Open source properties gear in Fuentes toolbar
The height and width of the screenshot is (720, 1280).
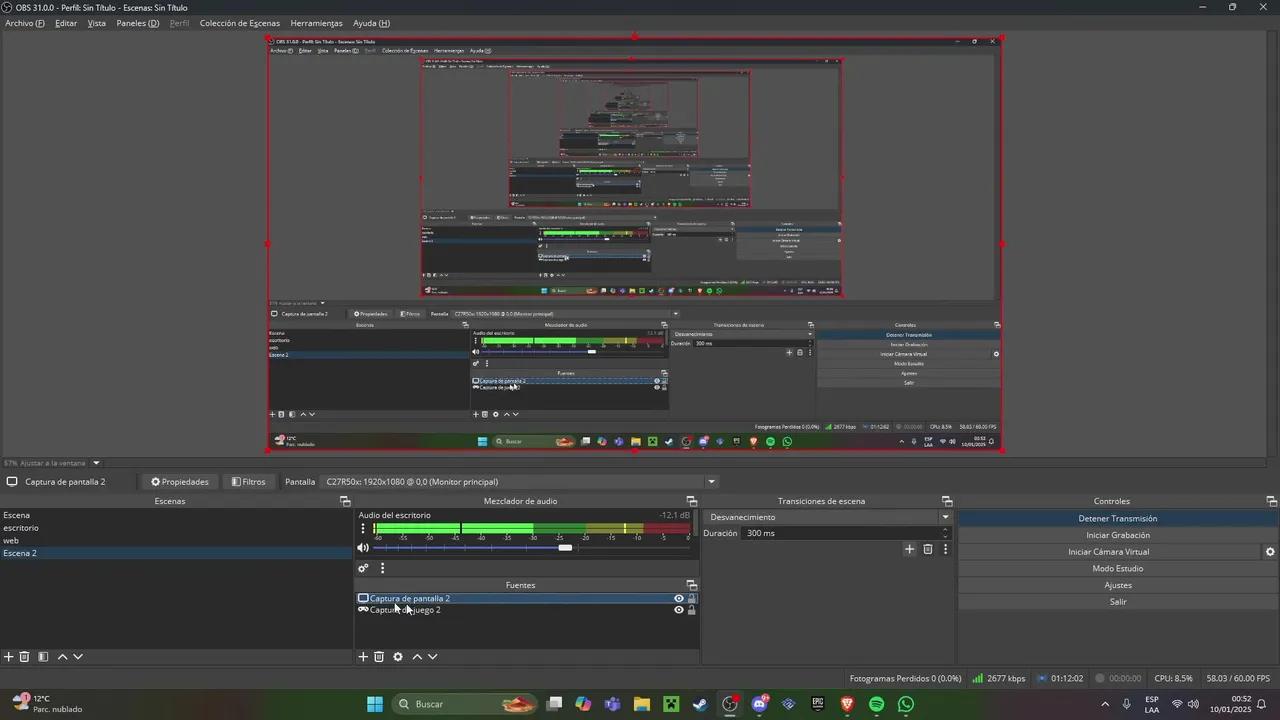398,657
